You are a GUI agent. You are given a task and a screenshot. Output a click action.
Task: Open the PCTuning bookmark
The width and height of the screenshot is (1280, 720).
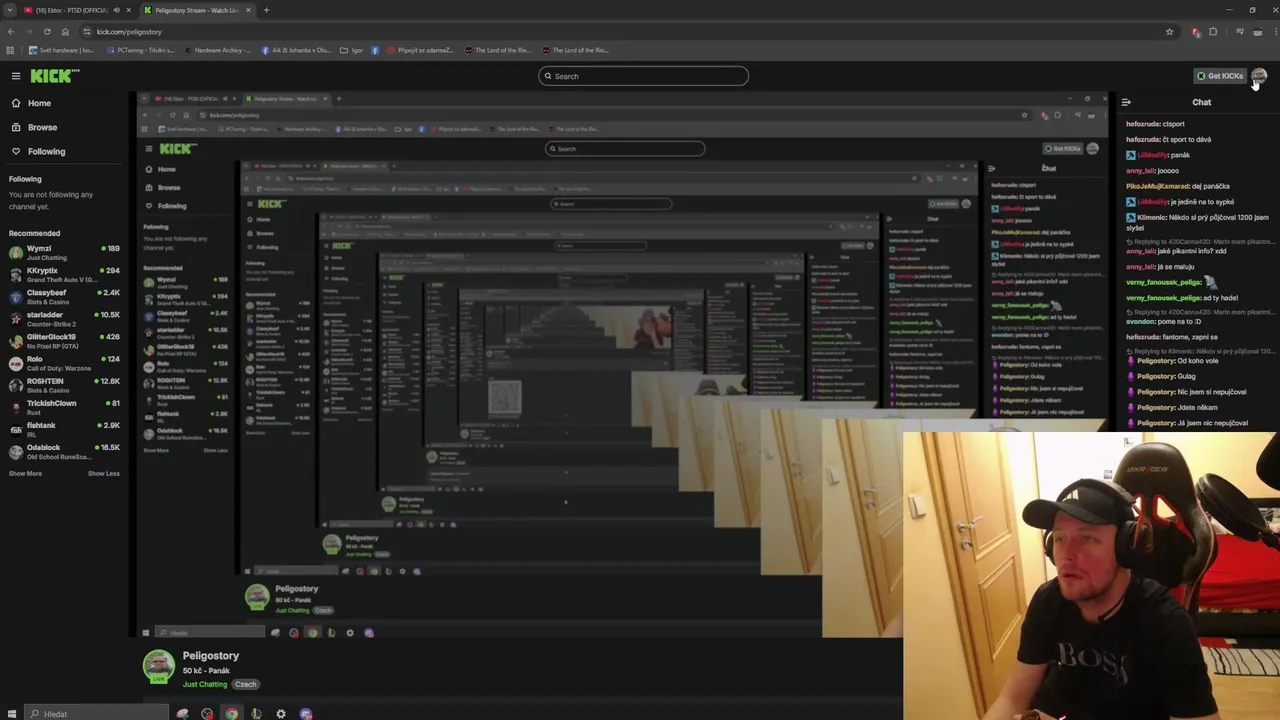point(139,50)
